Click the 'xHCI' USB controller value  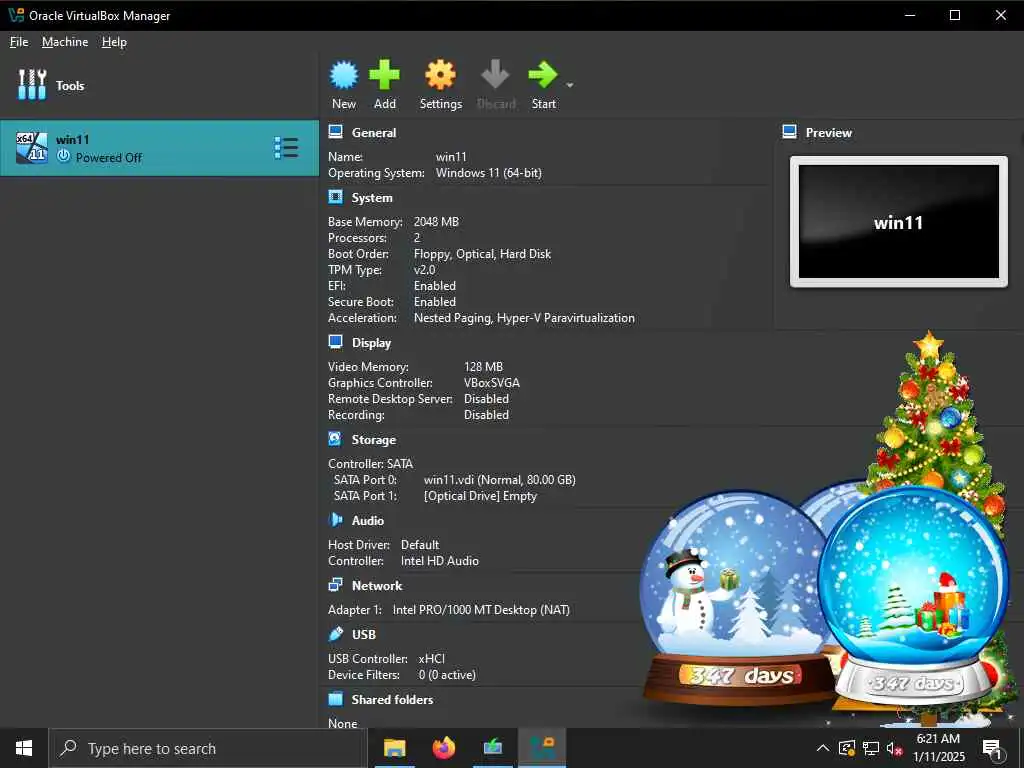pos(432,659)
